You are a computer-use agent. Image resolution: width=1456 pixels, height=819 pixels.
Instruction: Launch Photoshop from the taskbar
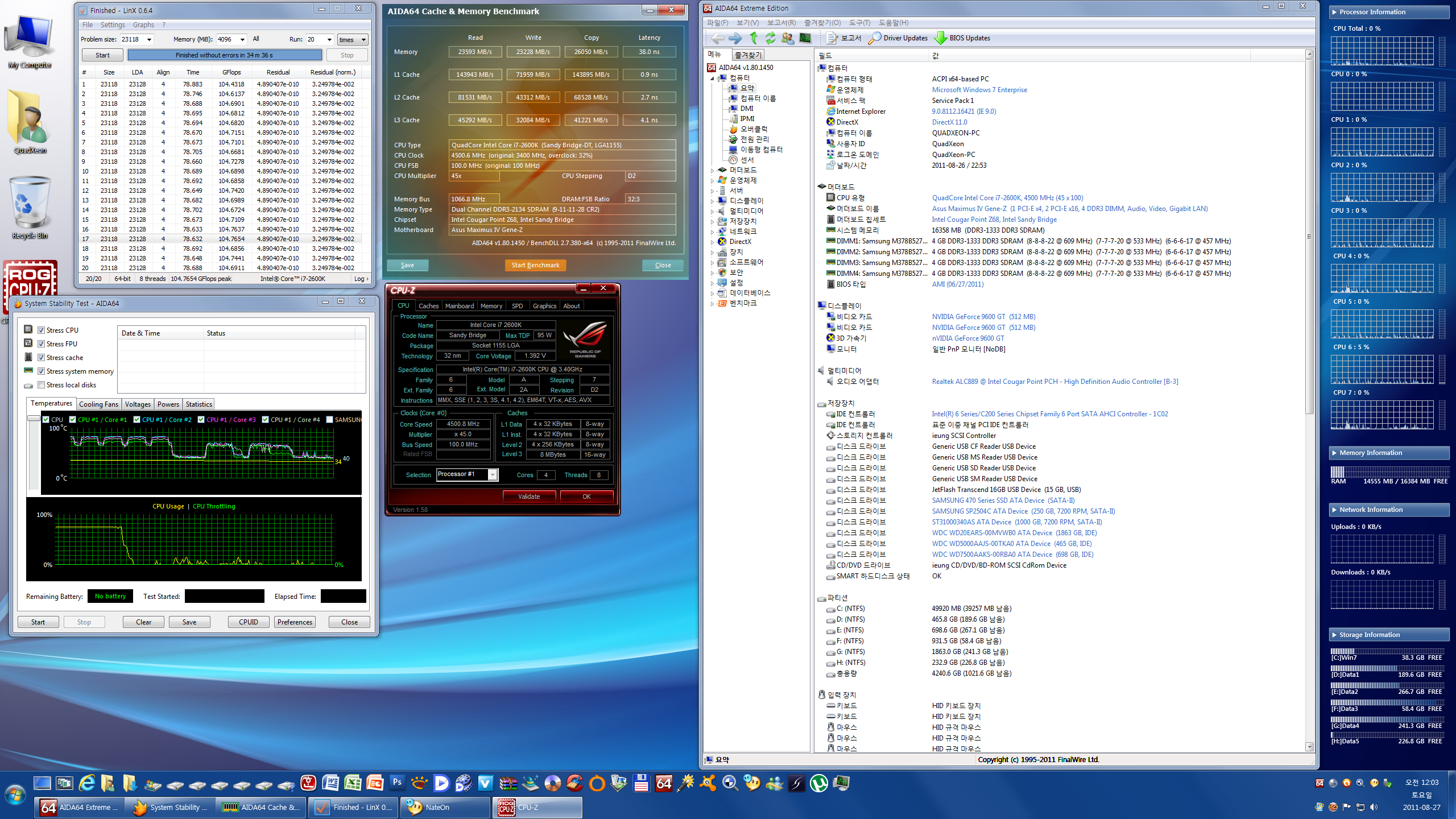pos(397,783)
